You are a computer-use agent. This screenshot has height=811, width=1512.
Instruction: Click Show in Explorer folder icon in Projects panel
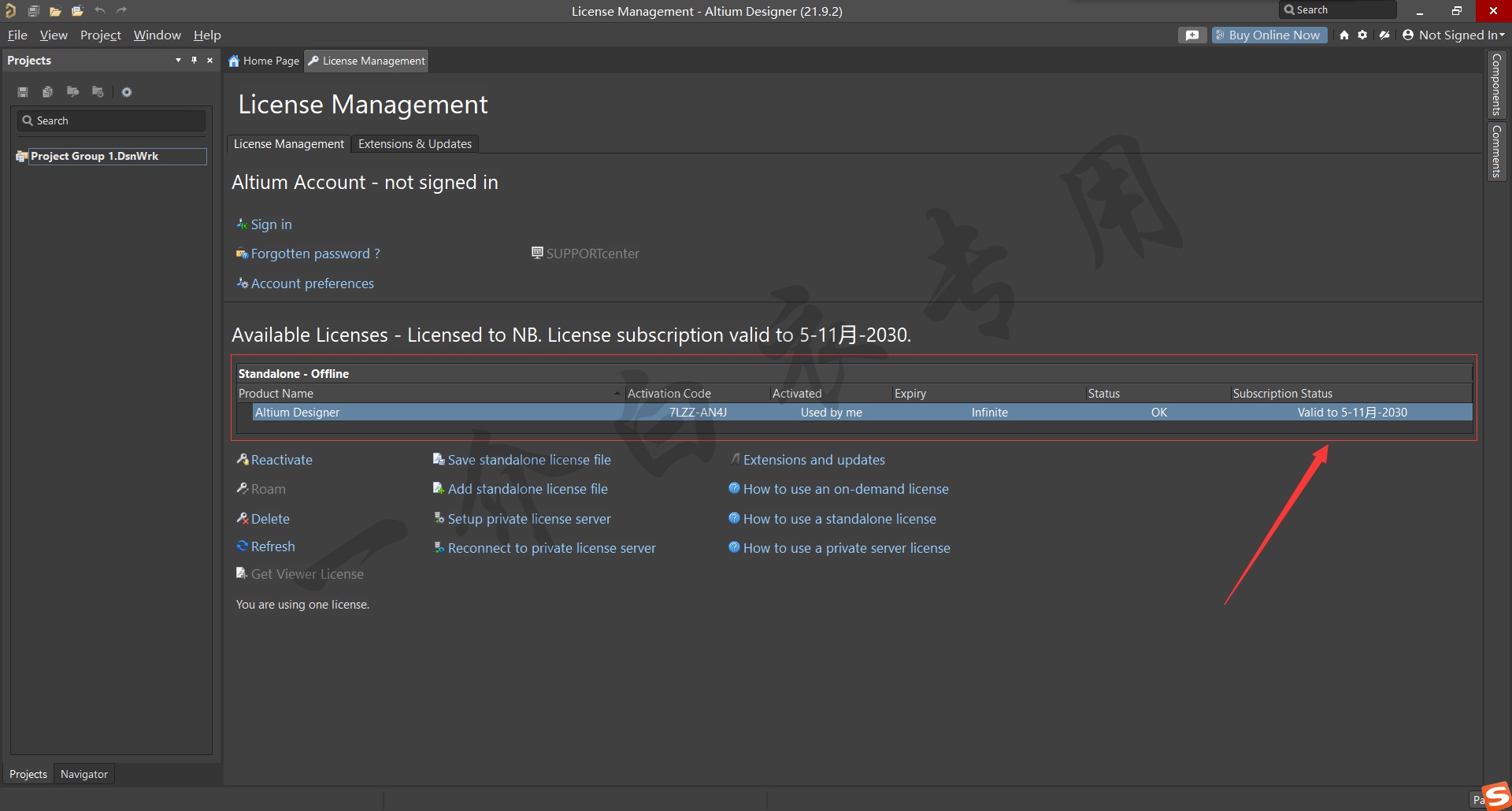pos(72,92)
